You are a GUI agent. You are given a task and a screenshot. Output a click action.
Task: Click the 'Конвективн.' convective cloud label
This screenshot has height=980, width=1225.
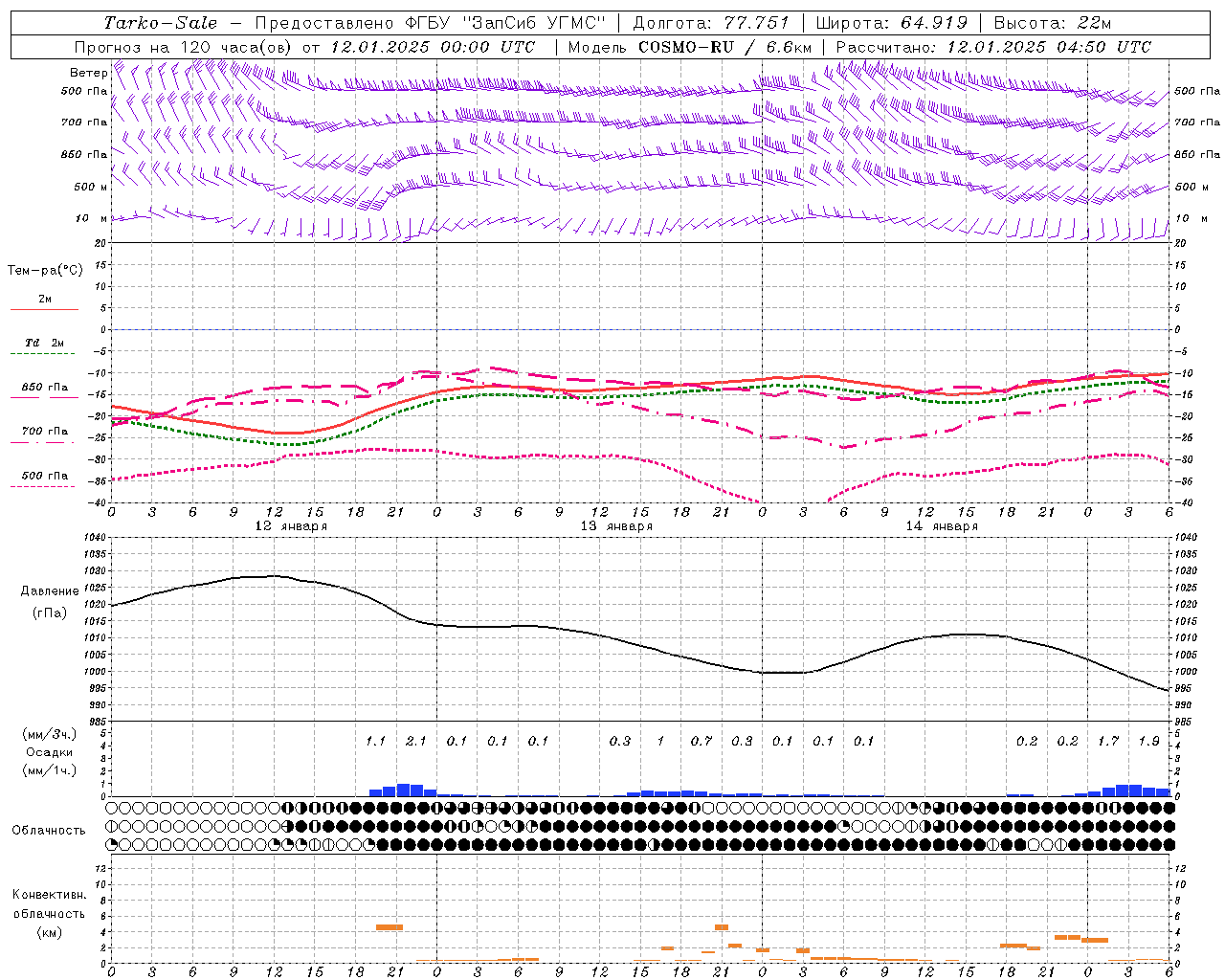49,895
